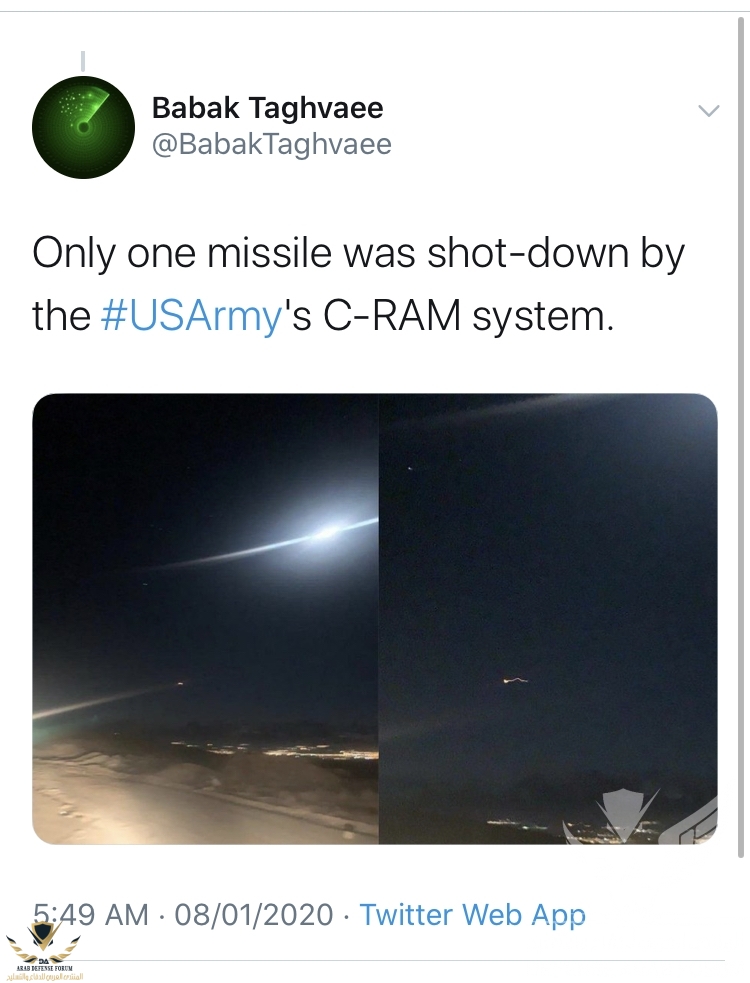The width and height of the screenshot is (750, 983).
Task: Open the Twitter Web App link
Action: 472,914
